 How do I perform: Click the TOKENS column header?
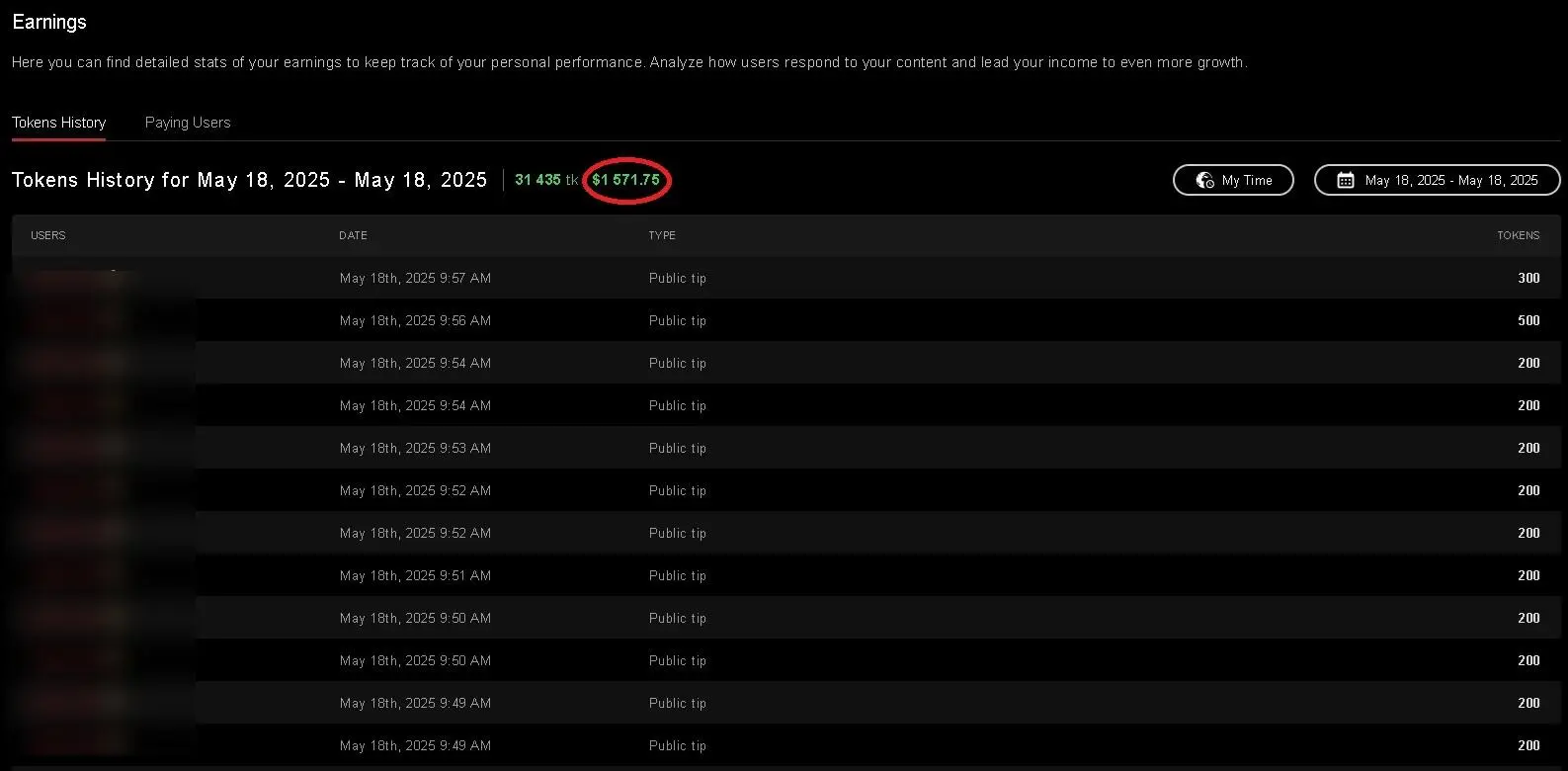tap(1518, 235)
